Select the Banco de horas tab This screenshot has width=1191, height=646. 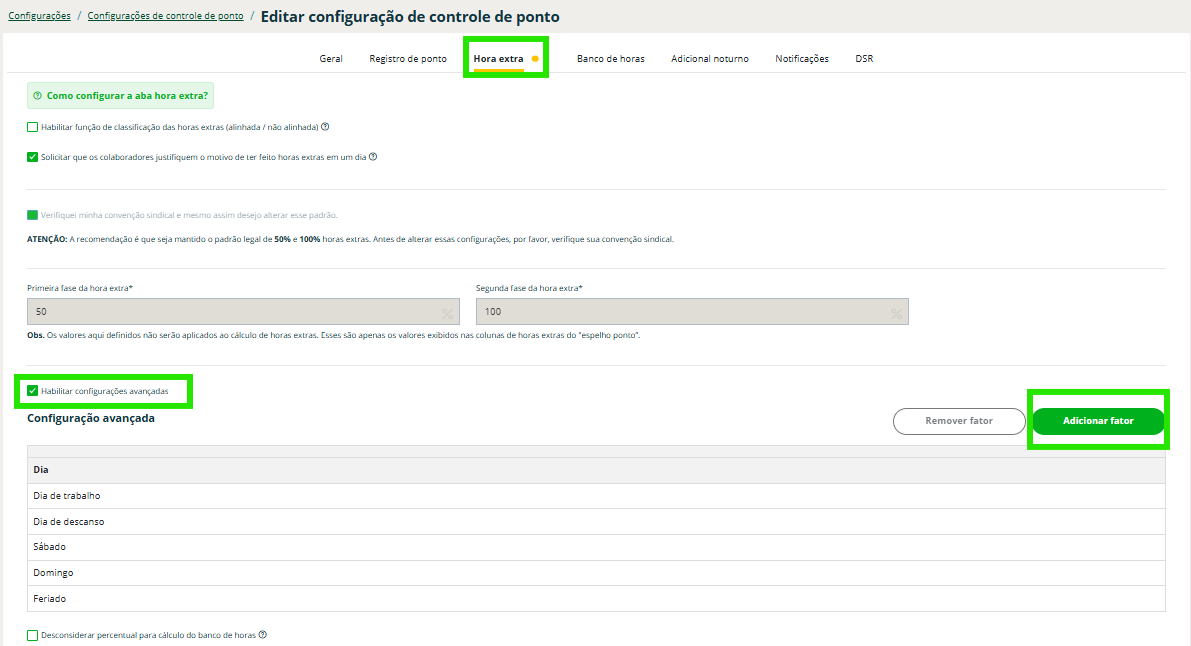point(610,59)
